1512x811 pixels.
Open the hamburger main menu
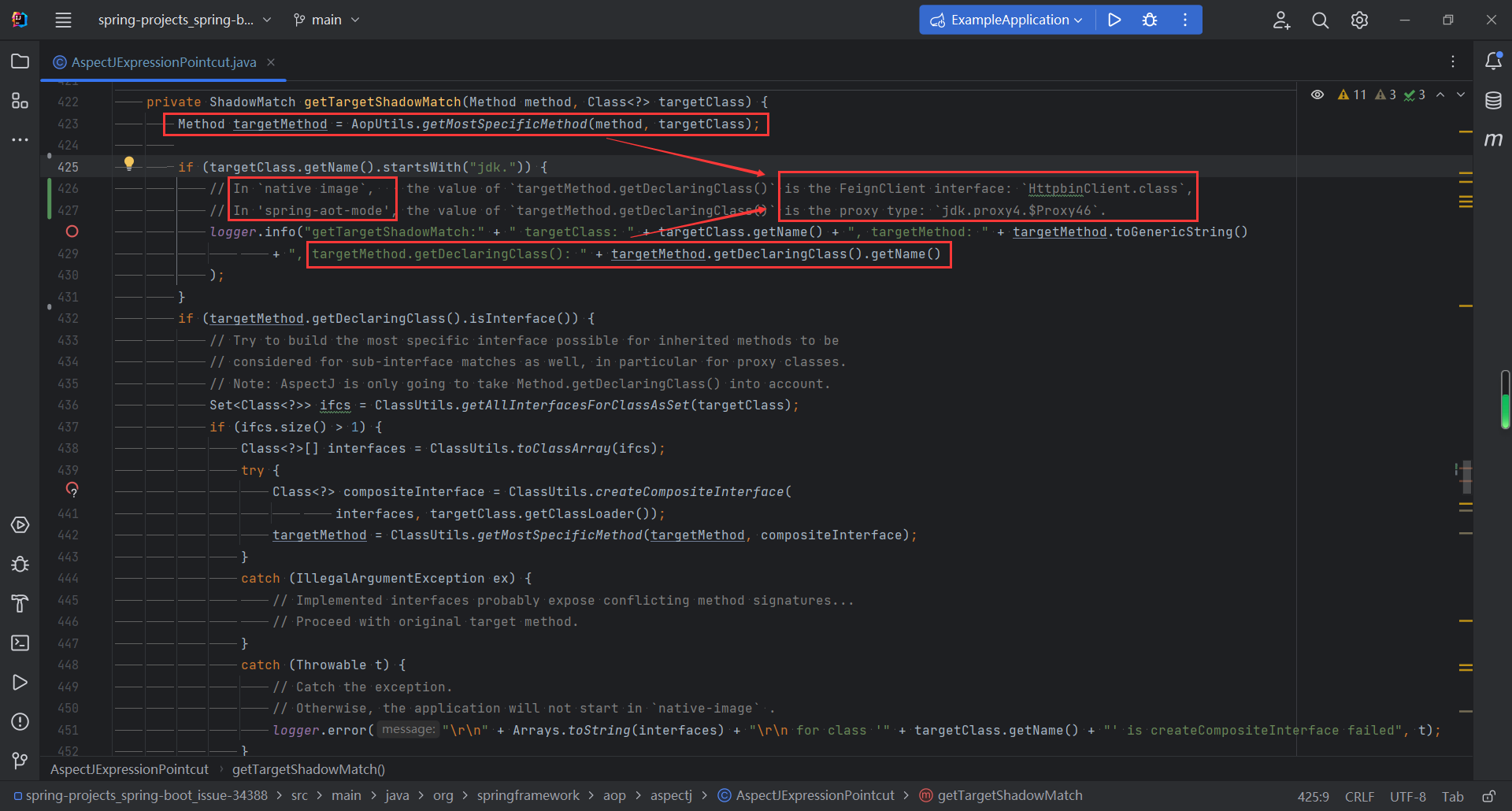(x=64, y=20)
